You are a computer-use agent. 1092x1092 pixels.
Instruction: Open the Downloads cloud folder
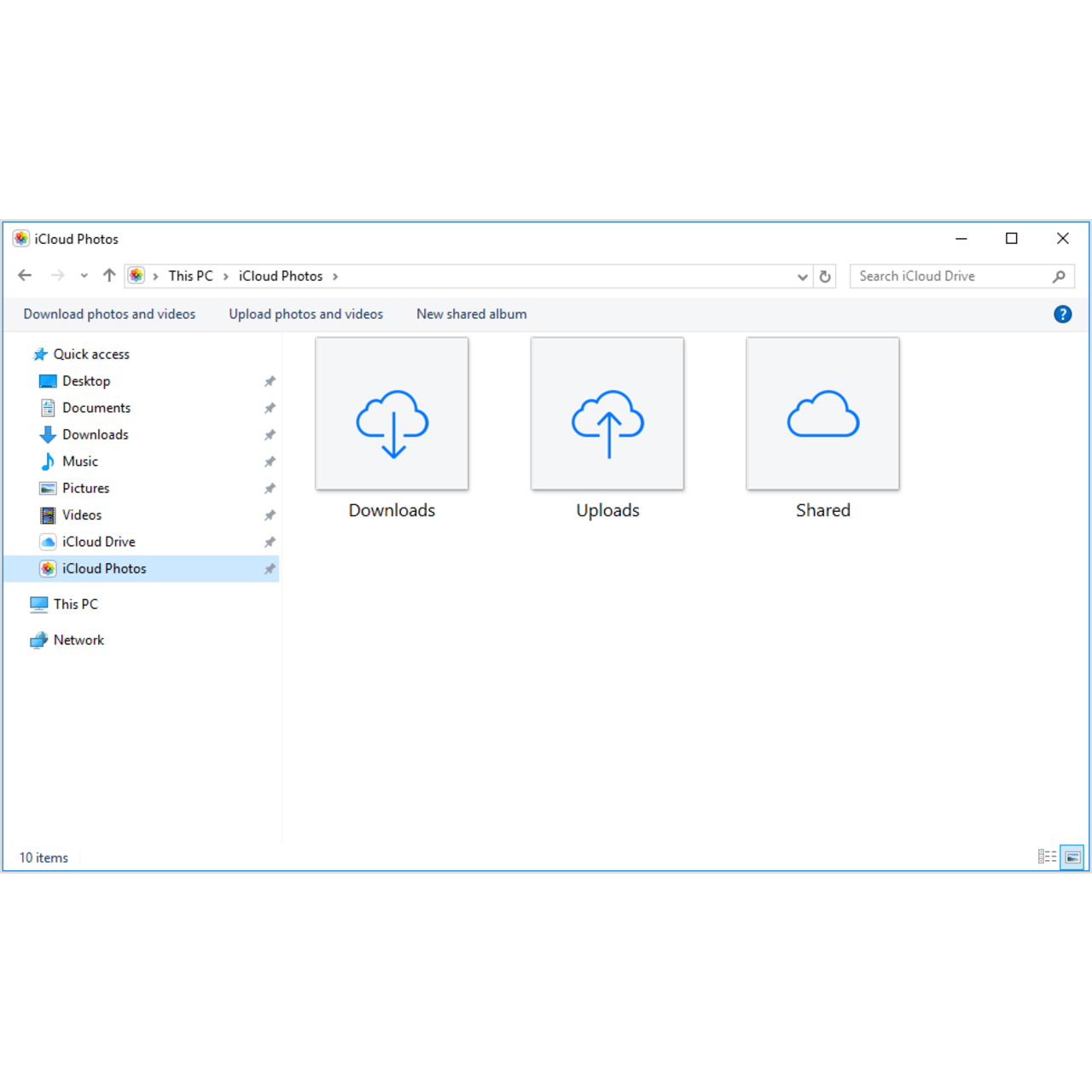(x=392, y=414)
